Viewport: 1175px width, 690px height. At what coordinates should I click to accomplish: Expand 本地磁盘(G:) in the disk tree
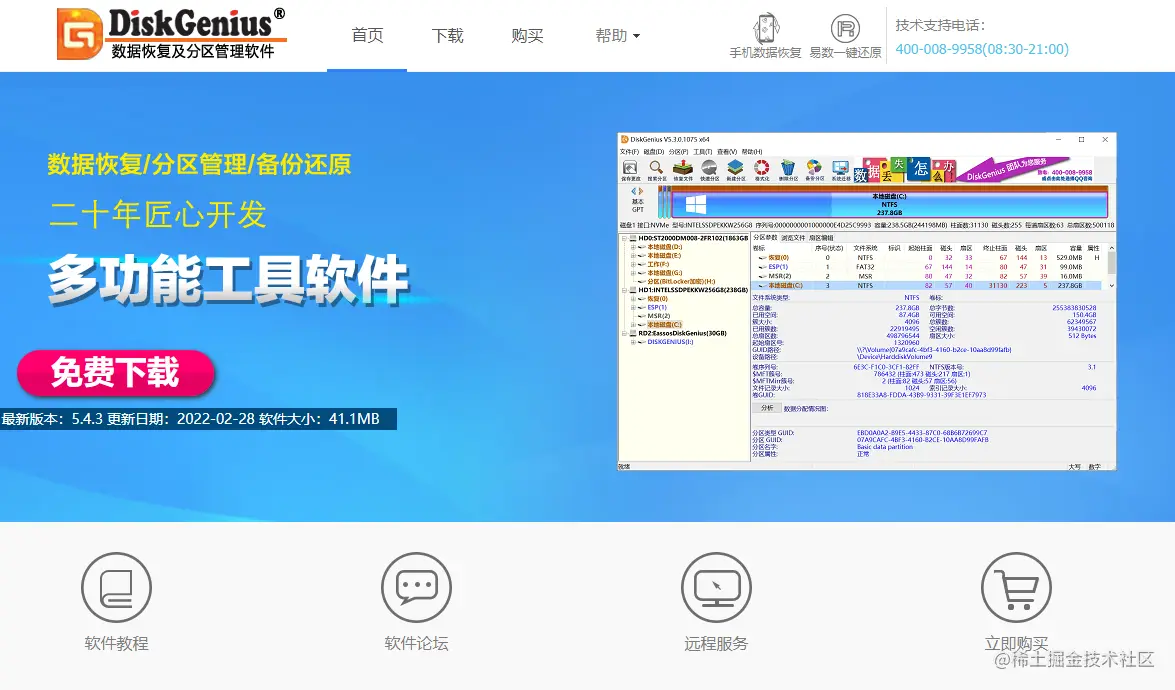click(632, 273)
